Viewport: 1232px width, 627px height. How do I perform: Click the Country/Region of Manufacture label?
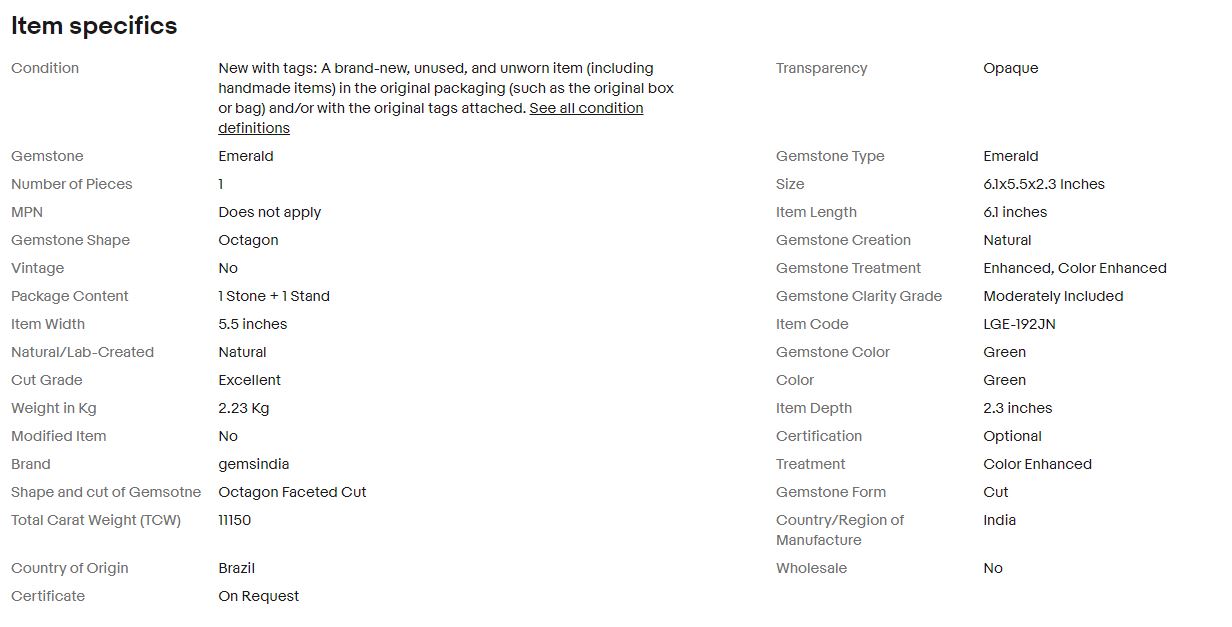(x=840, y=530)
